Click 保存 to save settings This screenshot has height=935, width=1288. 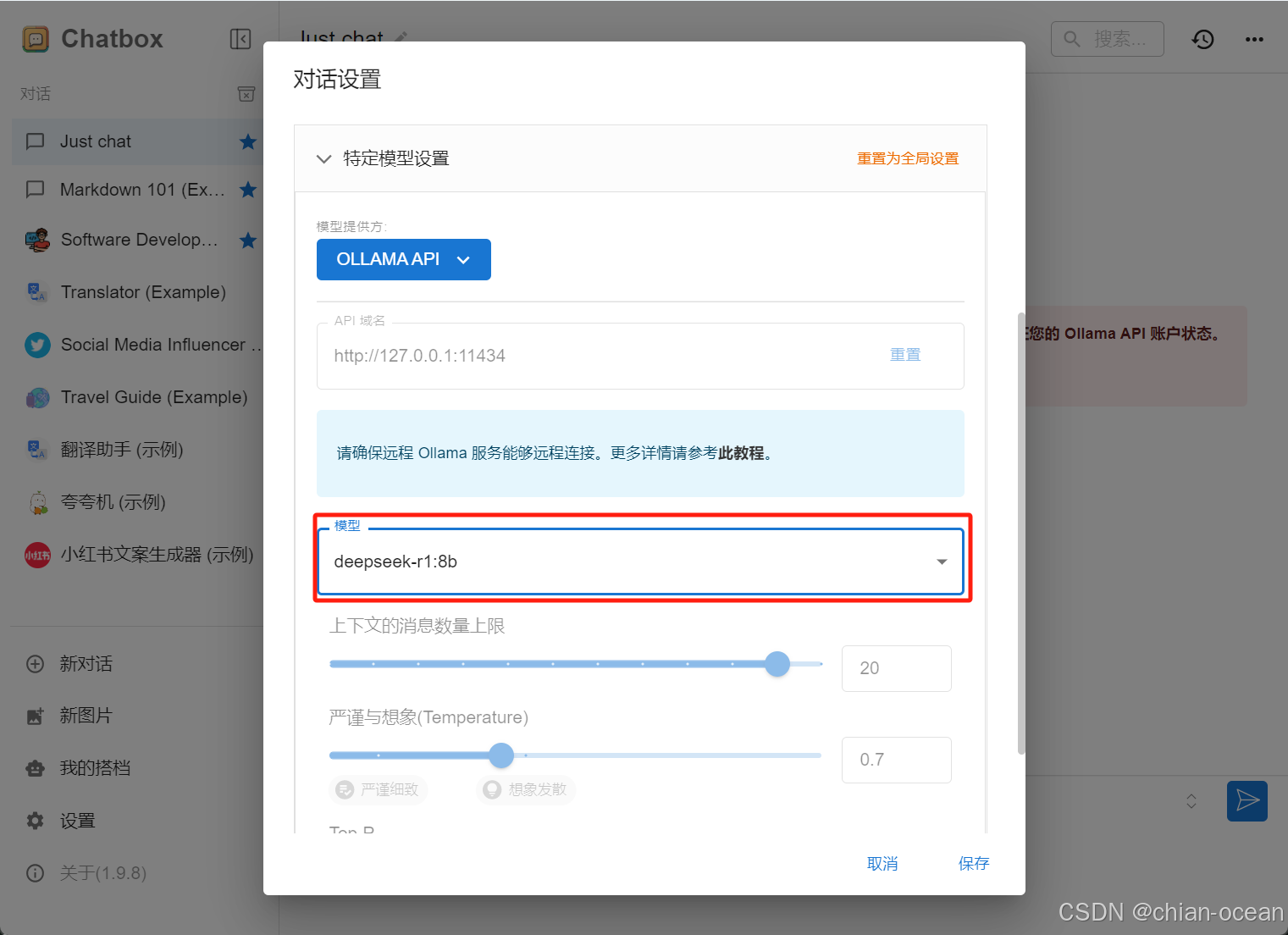coord(974,864)
